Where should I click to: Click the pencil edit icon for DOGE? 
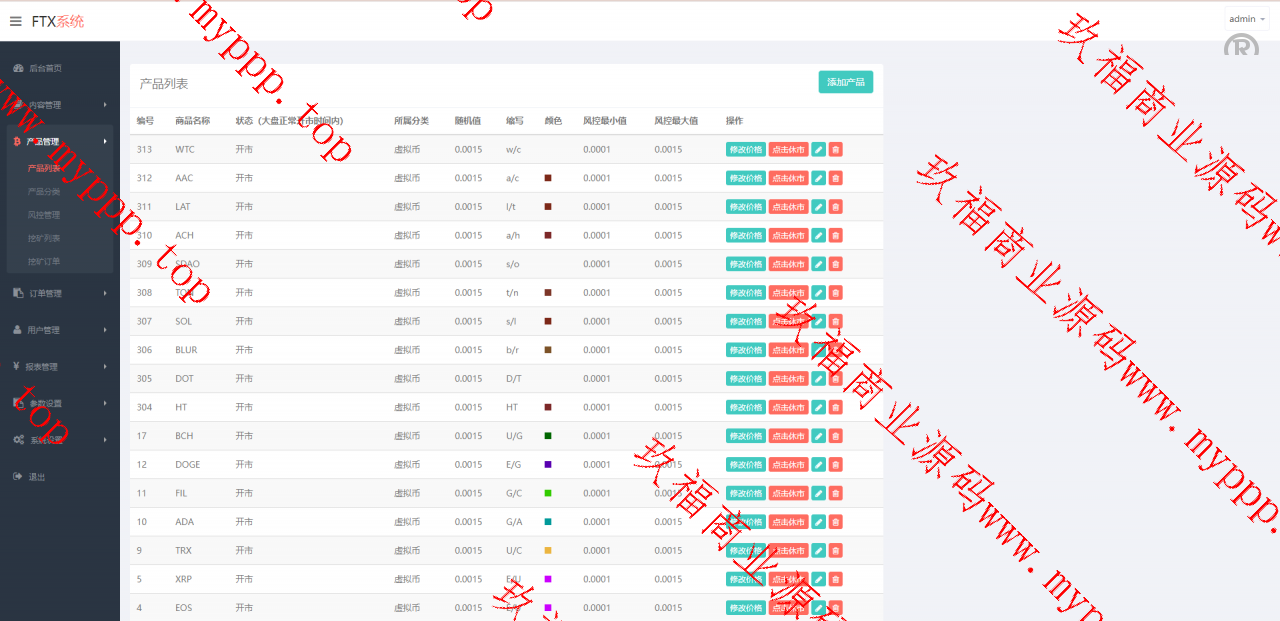[x=818, y=465]
